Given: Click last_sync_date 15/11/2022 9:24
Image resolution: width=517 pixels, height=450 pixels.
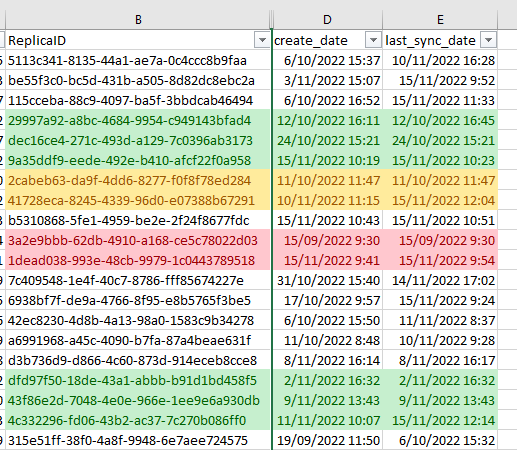Looking at the screenshot, I should [x=440, y=300].
